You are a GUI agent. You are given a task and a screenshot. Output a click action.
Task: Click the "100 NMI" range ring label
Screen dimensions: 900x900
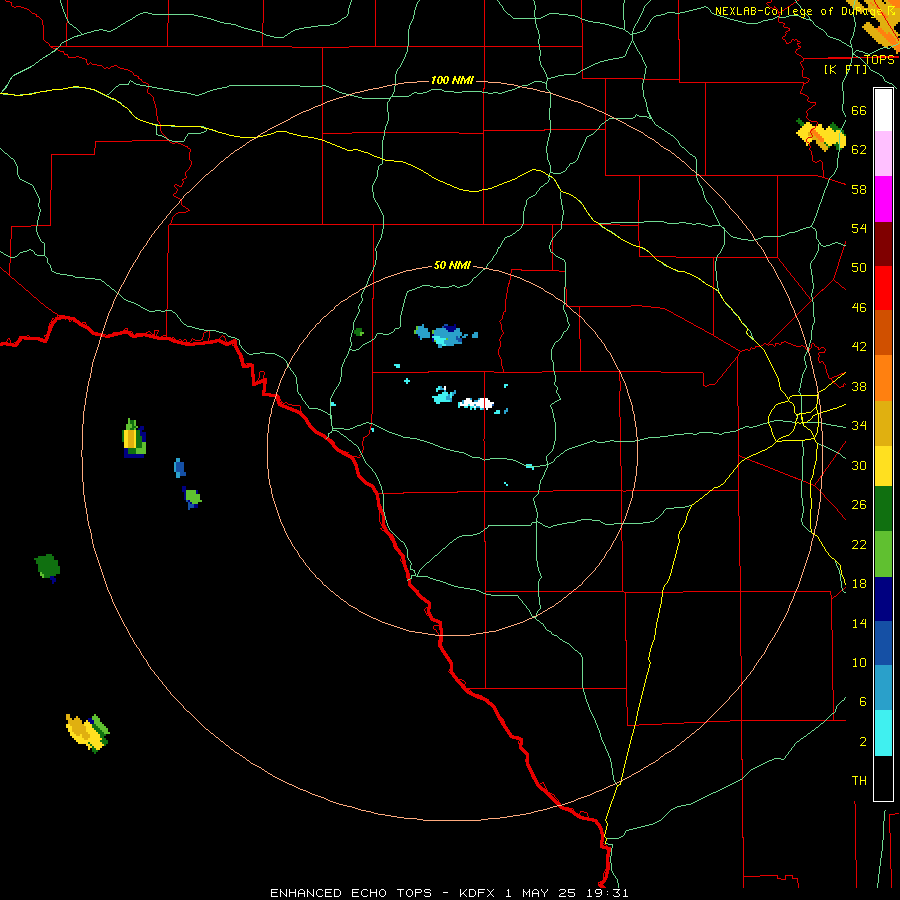(x=452, y=80)
